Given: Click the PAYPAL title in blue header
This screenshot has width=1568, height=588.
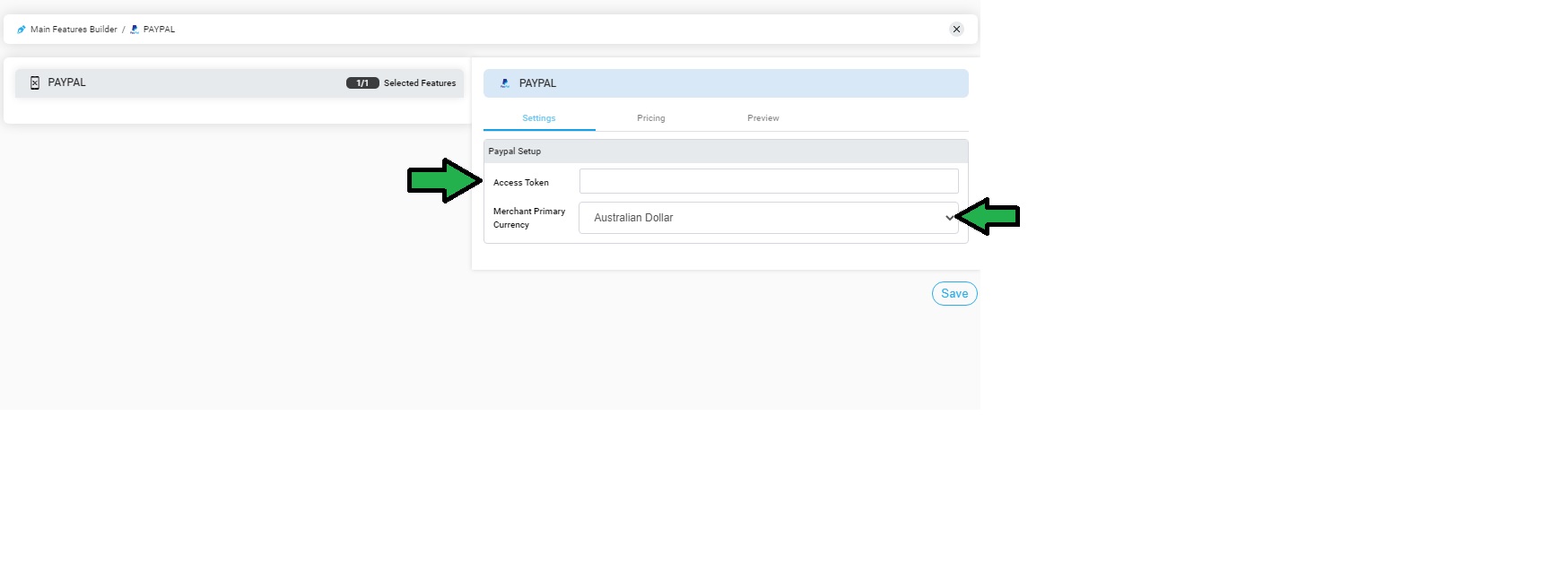Looking at the screenshot, I should coord(537,83).
